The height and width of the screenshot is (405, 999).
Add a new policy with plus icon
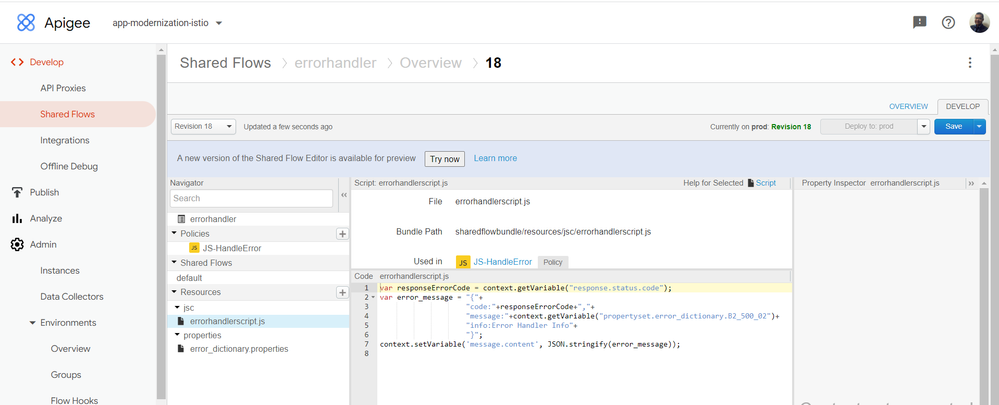click(342, 234)
